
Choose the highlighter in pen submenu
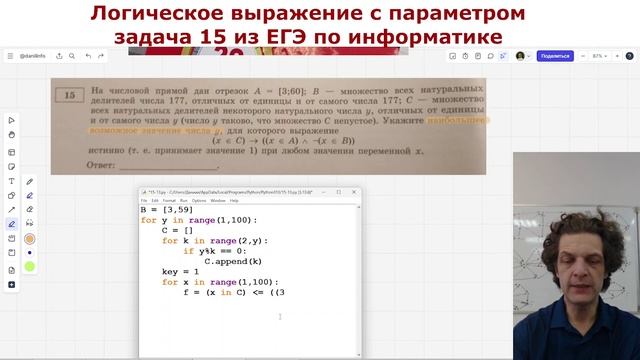click(29, 196)
